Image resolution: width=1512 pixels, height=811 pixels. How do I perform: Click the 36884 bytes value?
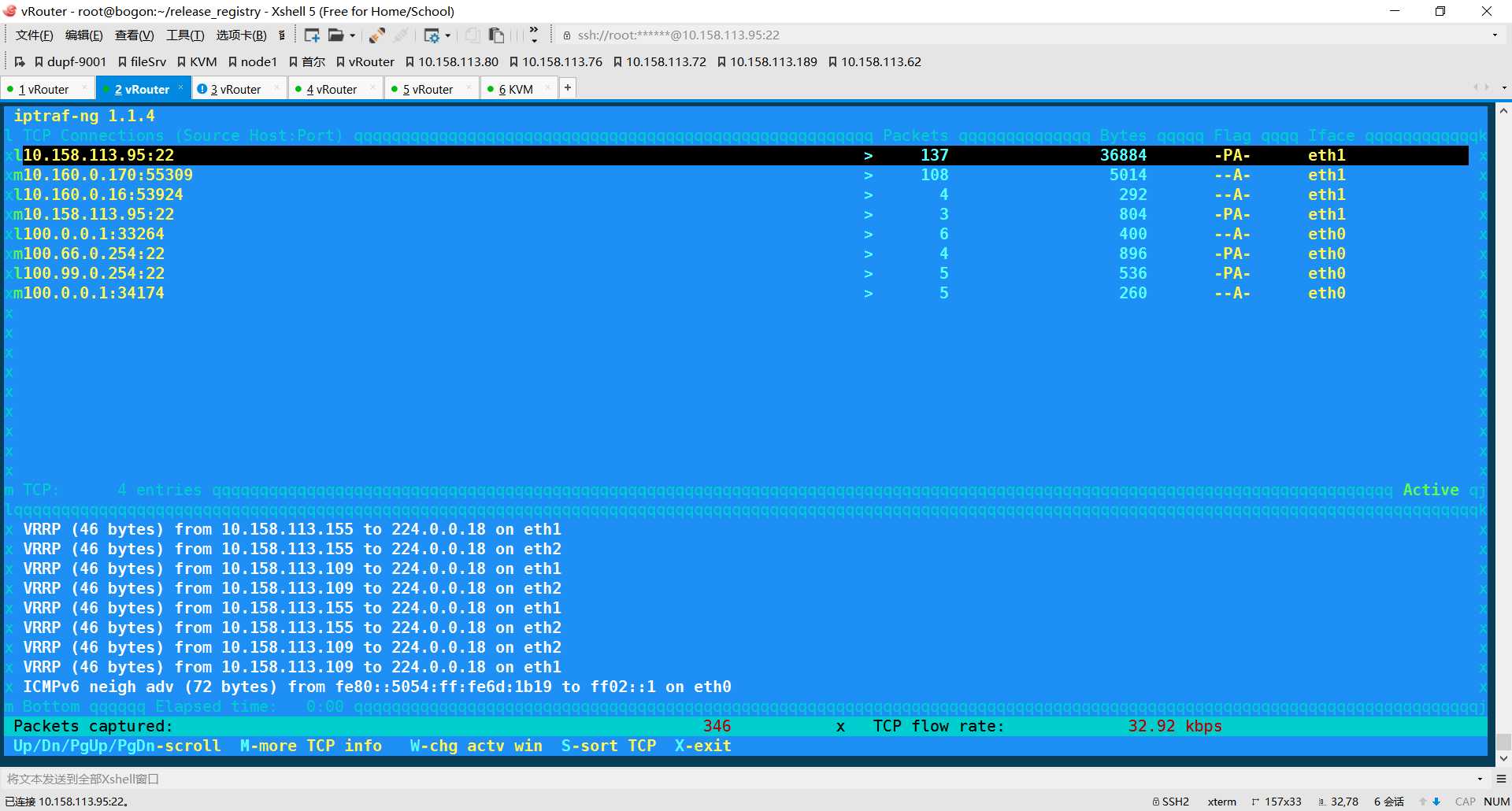pos(1123,155)
